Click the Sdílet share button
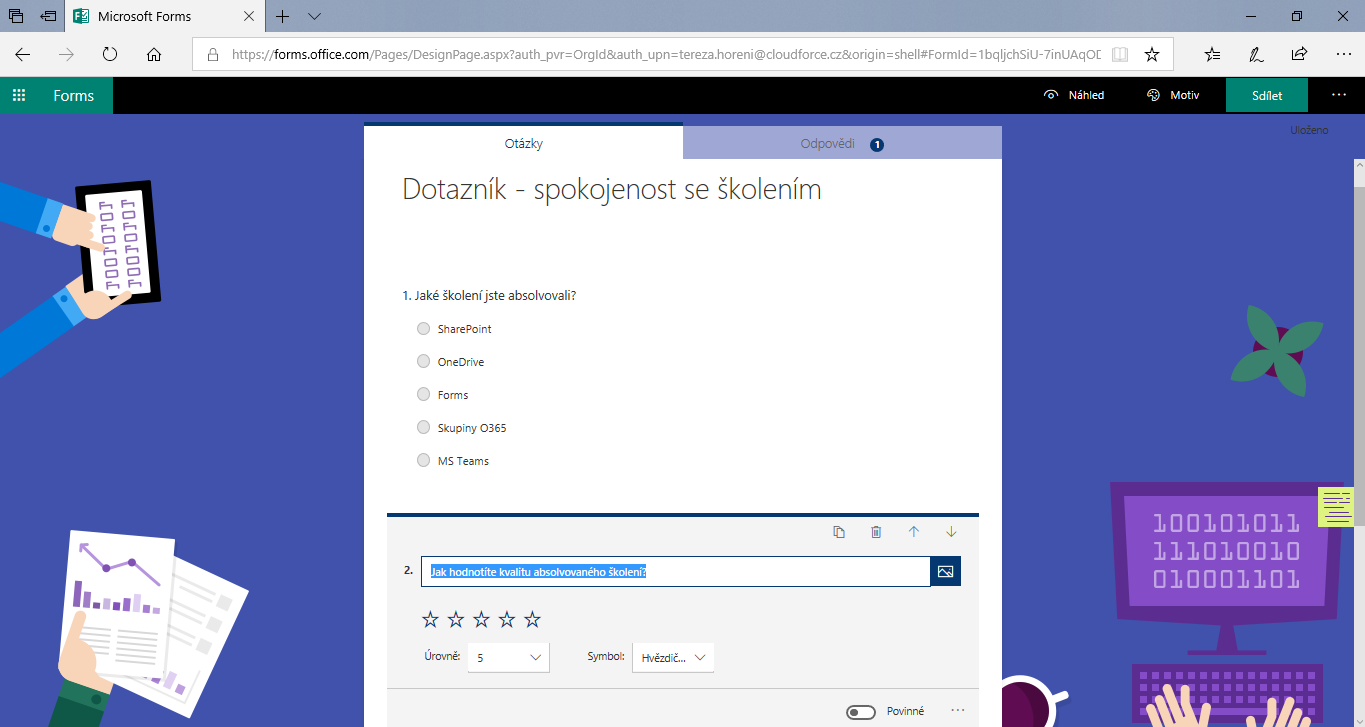The image size is (1365, 727). point(1267,95)
